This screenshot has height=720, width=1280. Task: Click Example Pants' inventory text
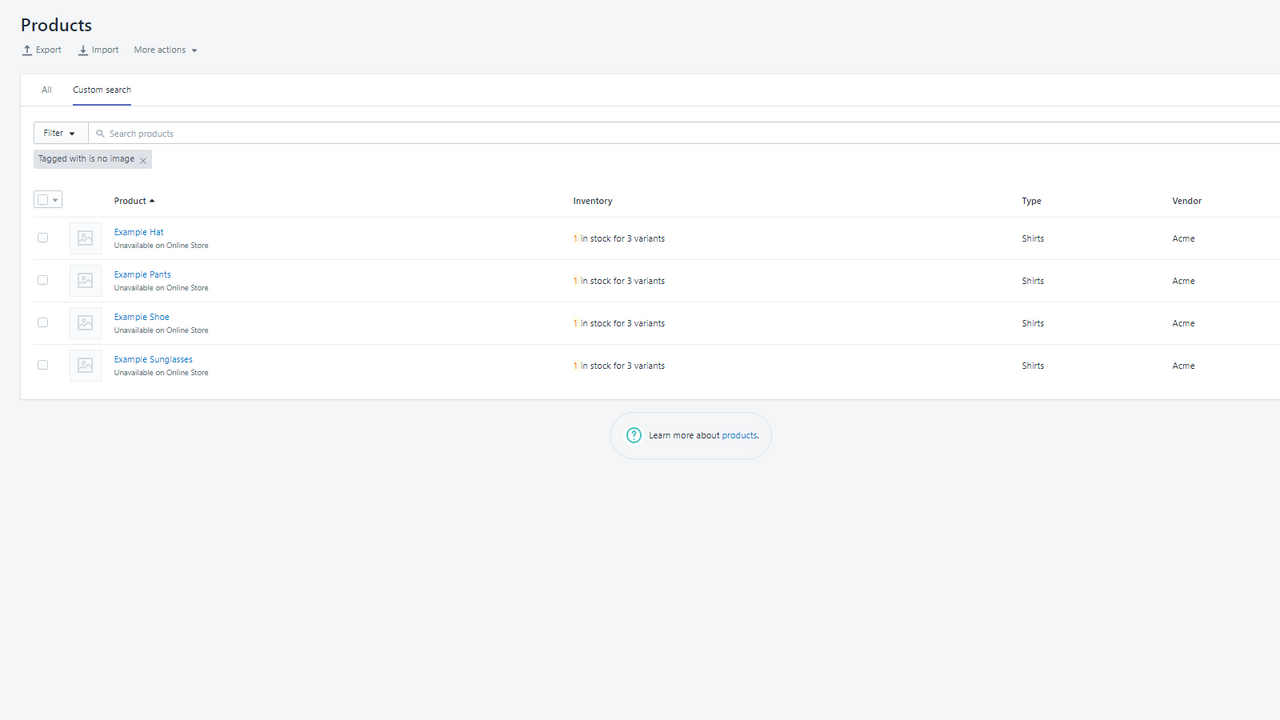(x=619, y=281)
